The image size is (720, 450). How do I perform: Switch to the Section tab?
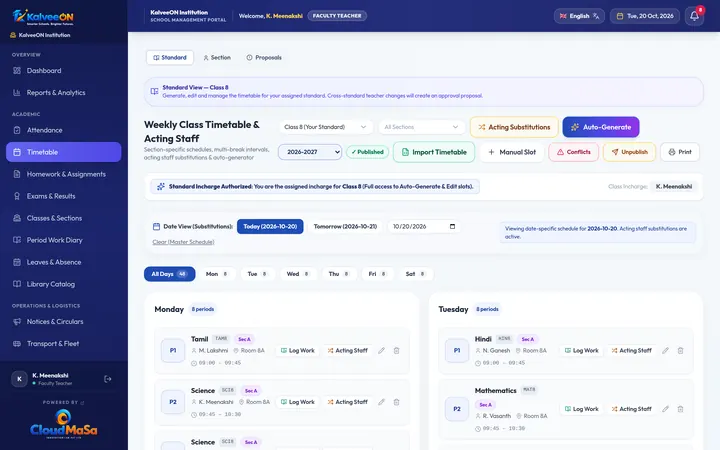pyautogui.click(x=217, y=58)
